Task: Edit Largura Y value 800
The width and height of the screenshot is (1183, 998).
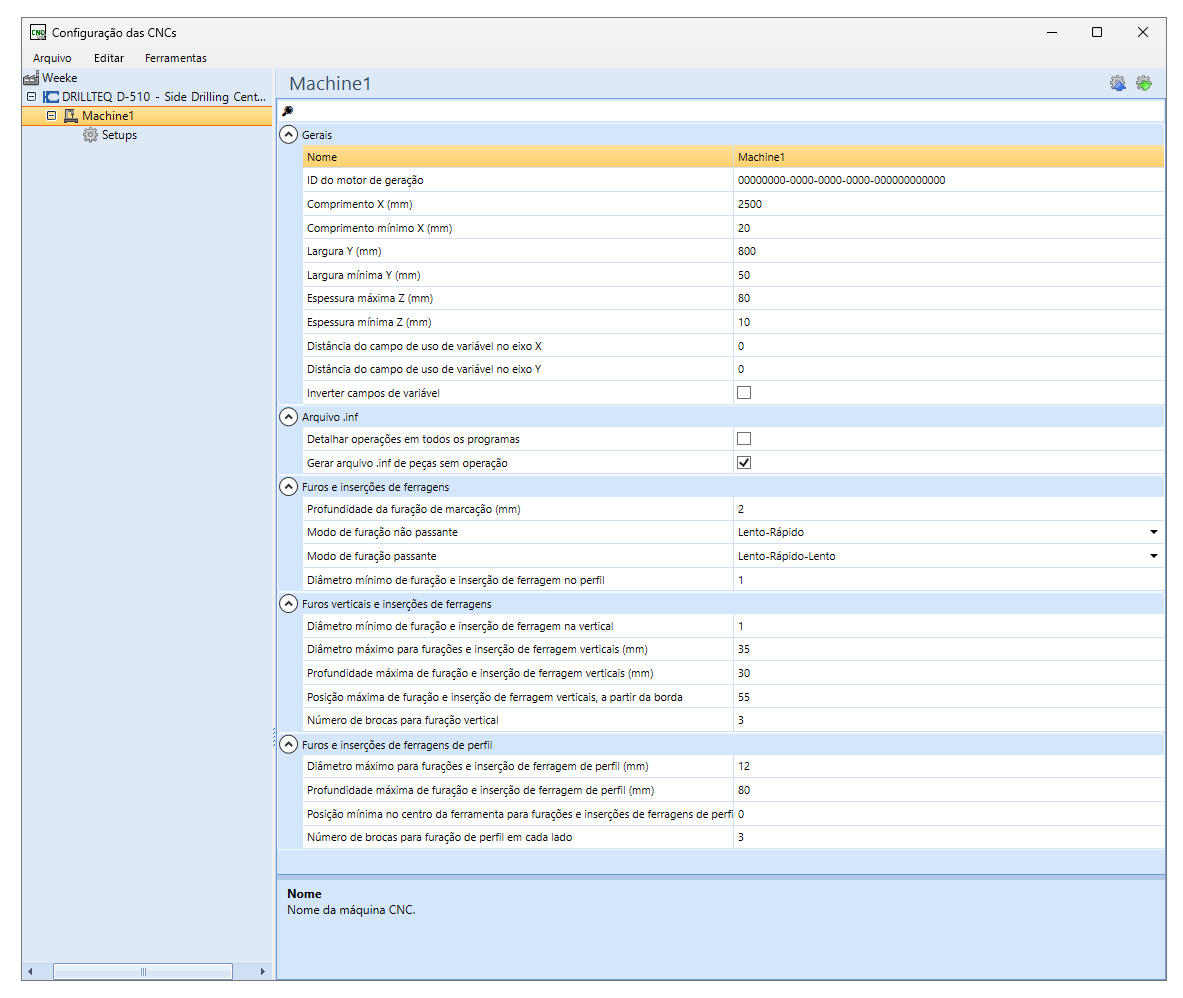Action: [948, 251]
